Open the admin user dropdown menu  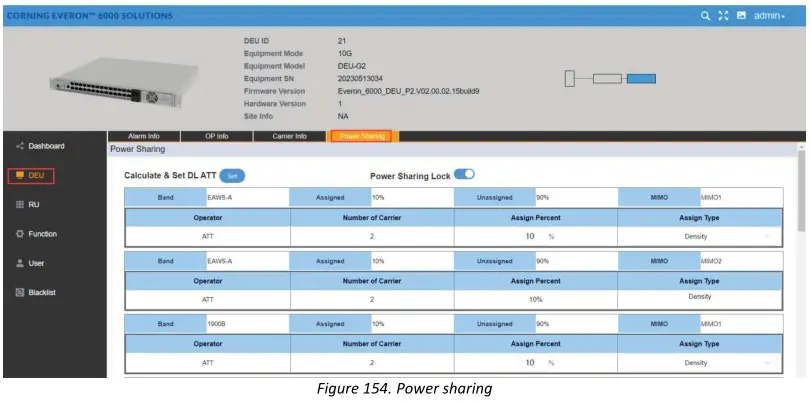pyautogui.click(x=770, y=16)
